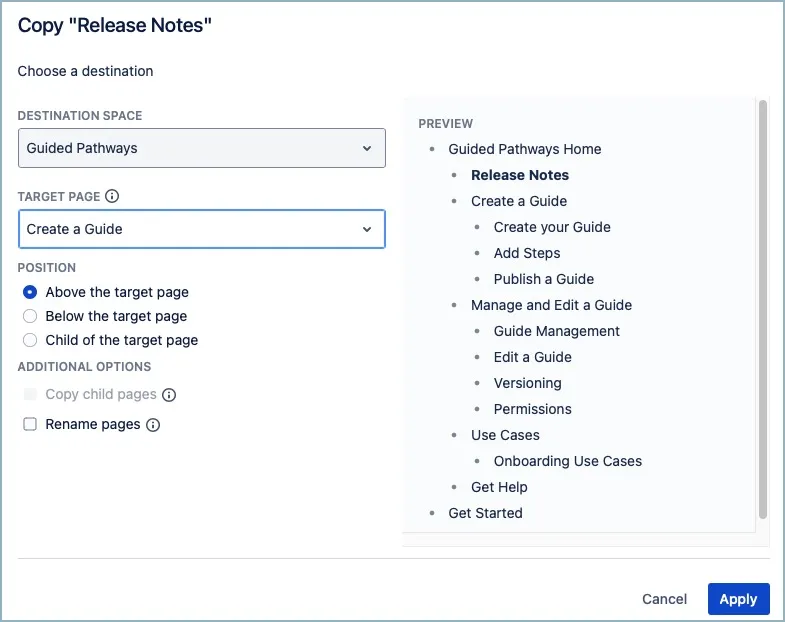Click Add Steps in preview
Screen dimensions: 785x622
pyautogui.click(x=527, y=253)
